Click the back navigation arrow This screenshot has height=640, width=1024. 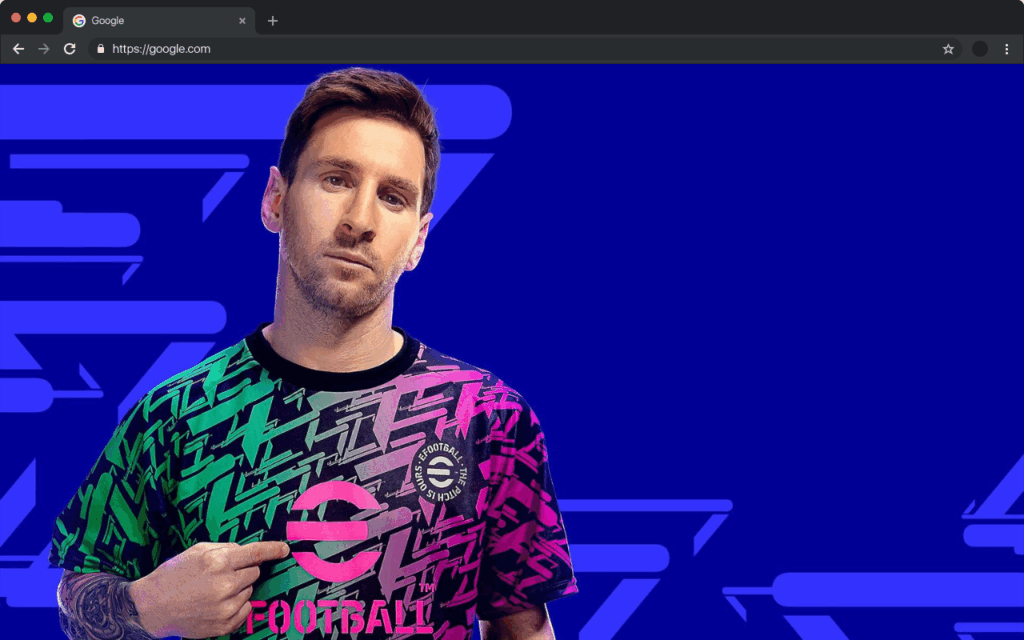(18, 48)
